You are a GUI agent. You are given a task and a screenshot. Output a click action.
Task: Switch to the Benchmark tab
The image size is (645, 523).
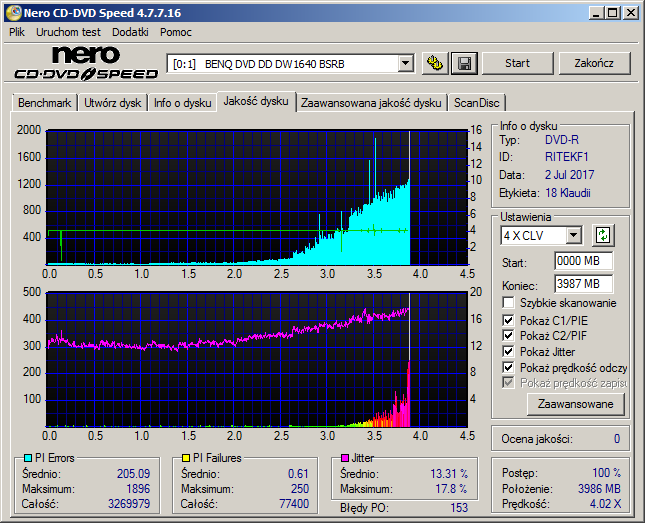coord(44,102)
